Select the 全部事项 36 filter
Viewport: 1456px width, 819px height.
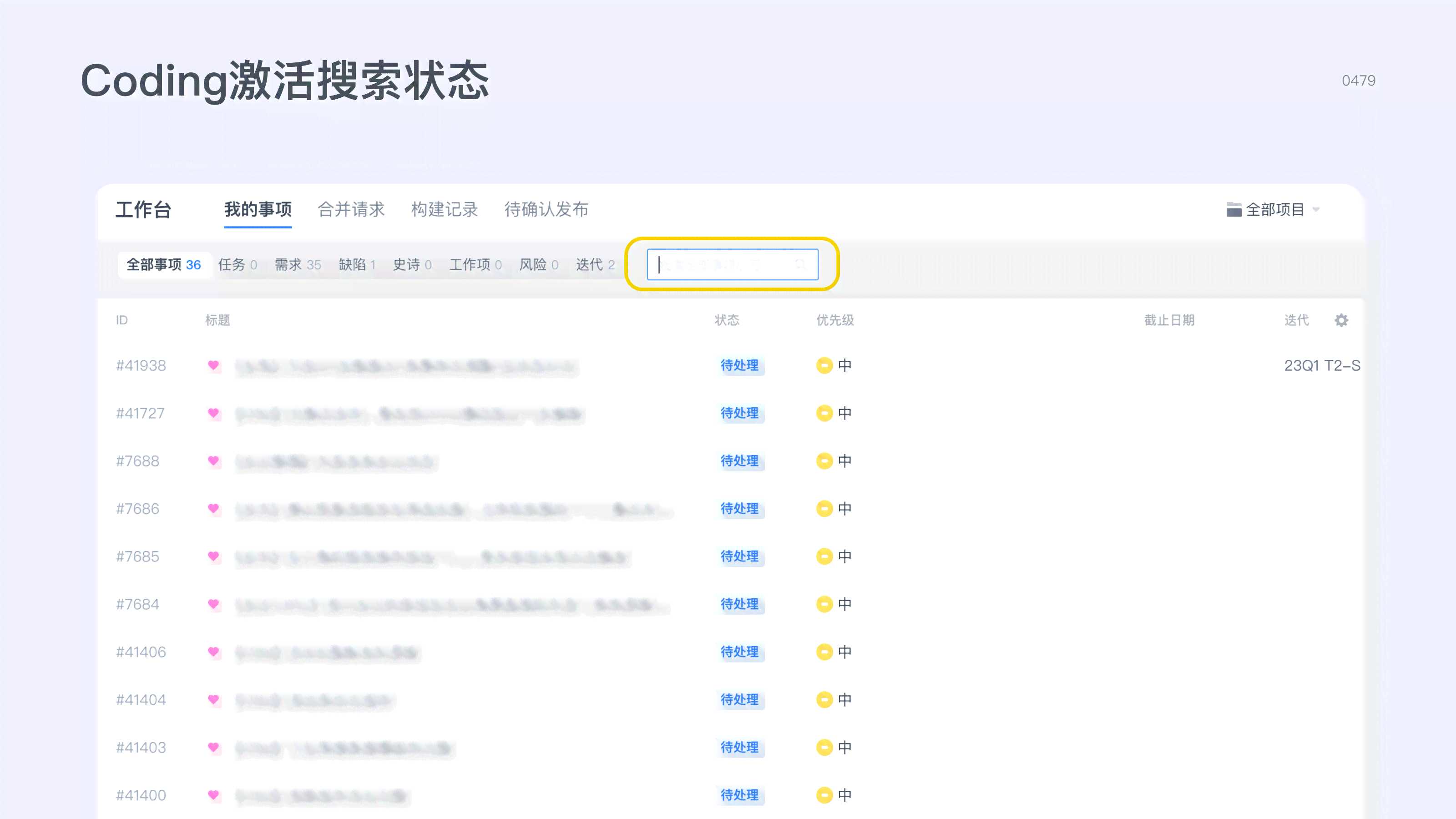click(164, 264)
